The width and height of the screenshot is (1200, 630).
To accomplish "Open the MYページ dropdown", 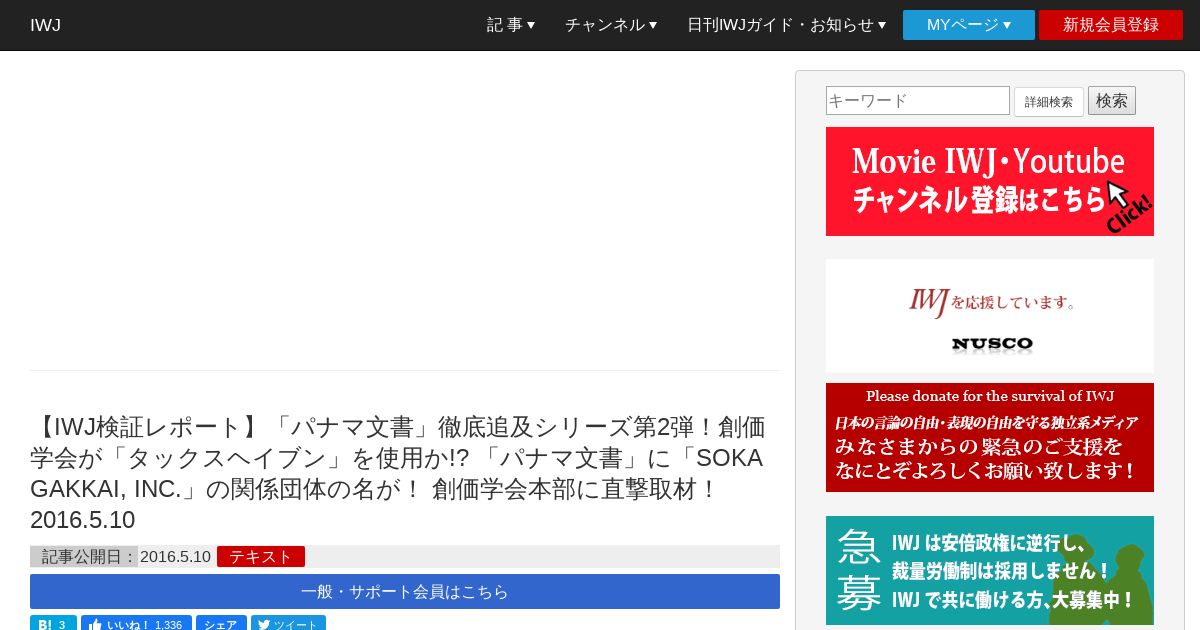I will point(969,25).
